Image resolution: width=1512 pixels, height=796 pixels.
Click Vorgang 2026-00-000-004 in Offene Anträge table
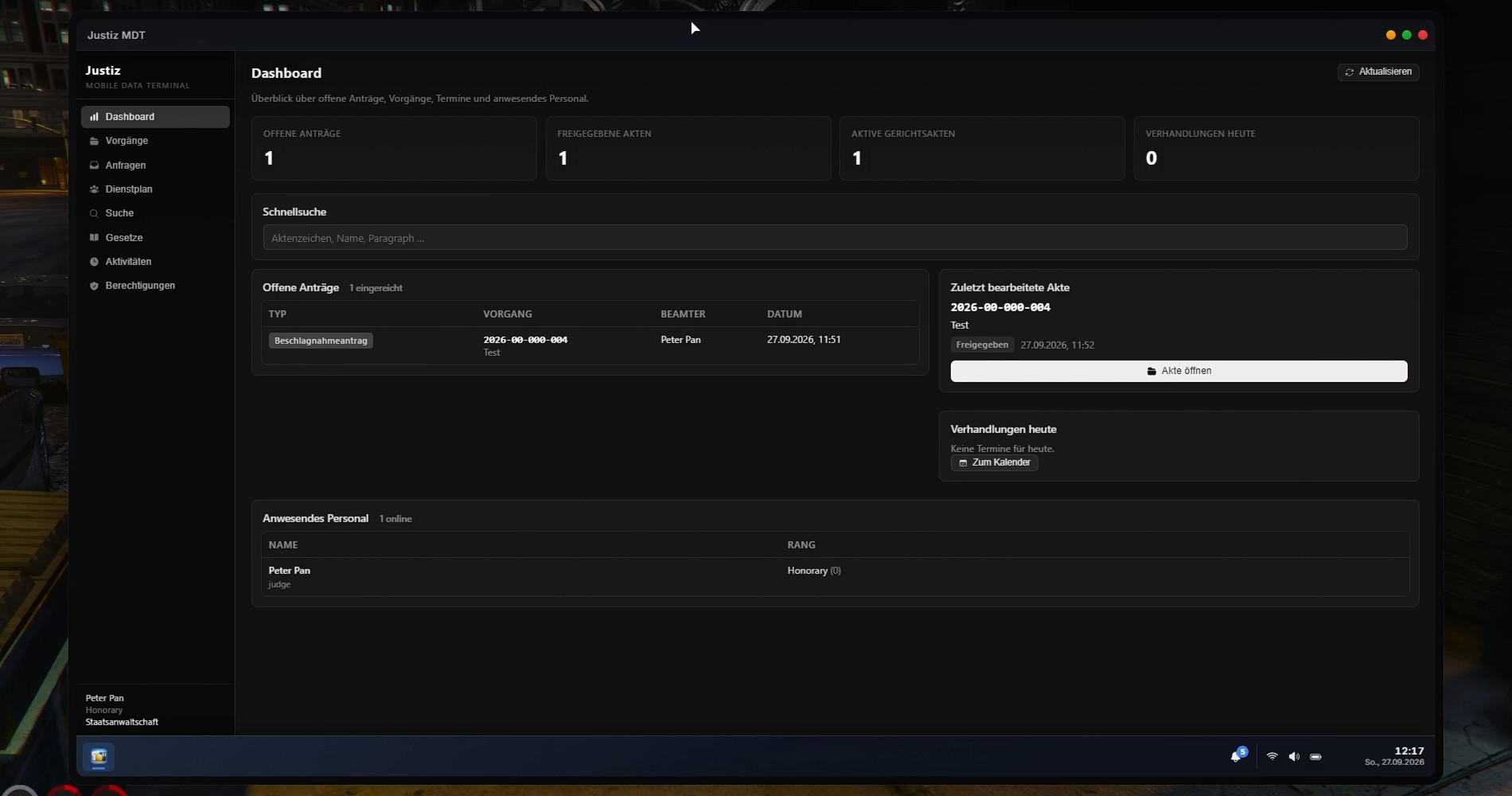[x=525, y=340]
